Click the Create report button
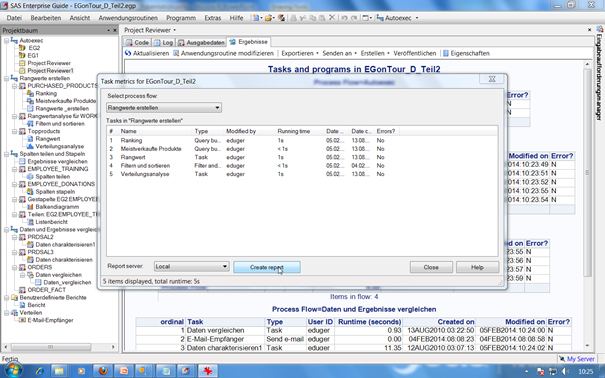 (x=267, y=267)
